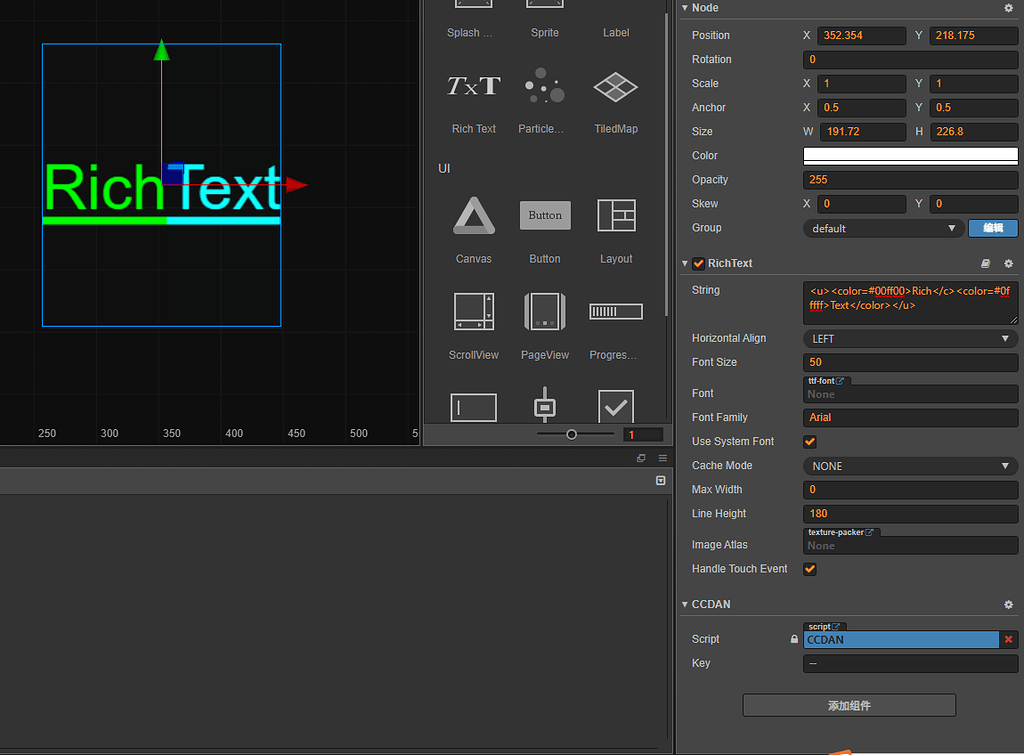Image resolution: width=1024 pixels, height=755 pixels.
Task: Remove the CCDAN script with the x button
Action: [1010, 639]
